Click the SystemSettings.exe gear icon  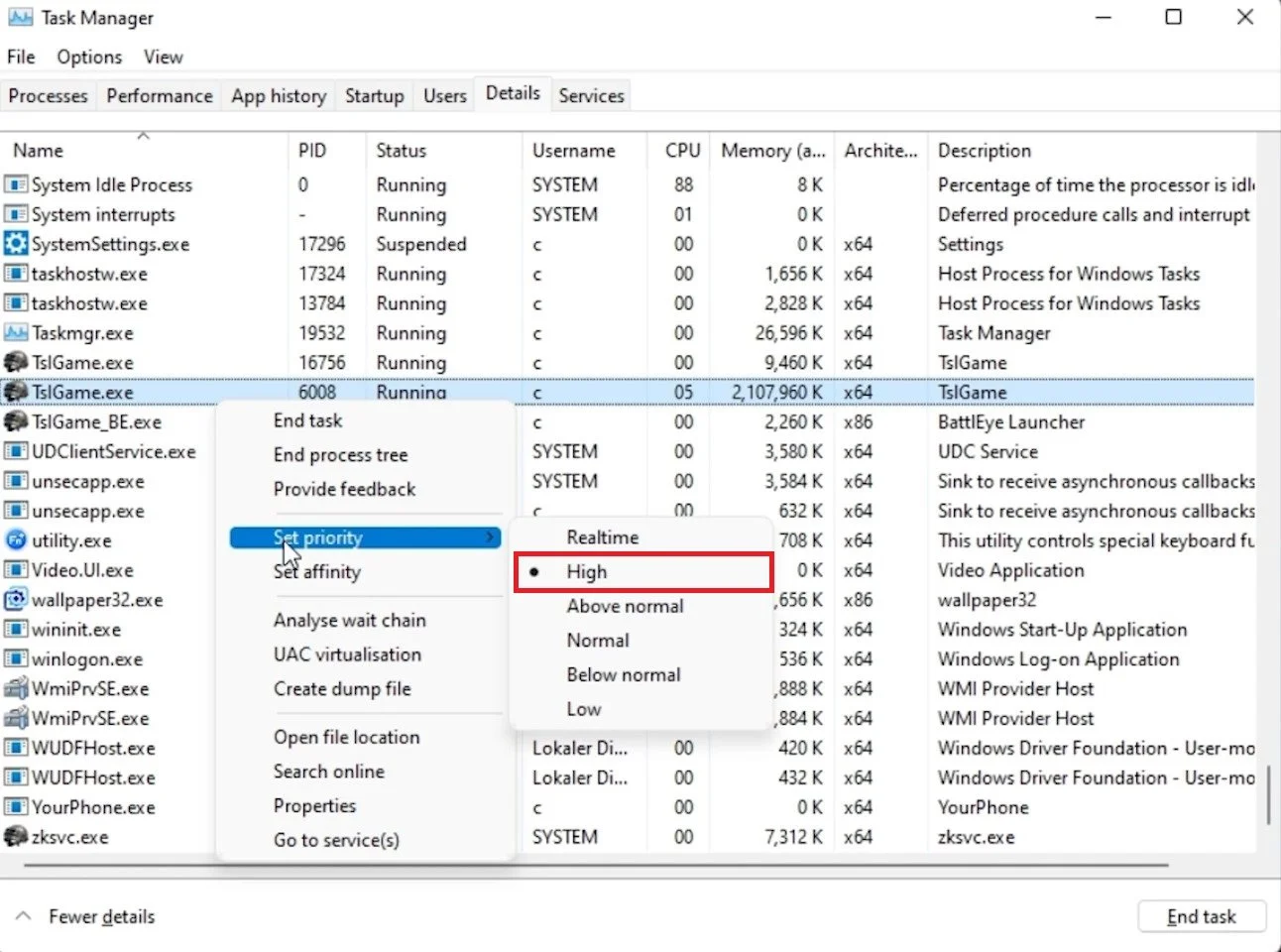click(x=16, y=244)
